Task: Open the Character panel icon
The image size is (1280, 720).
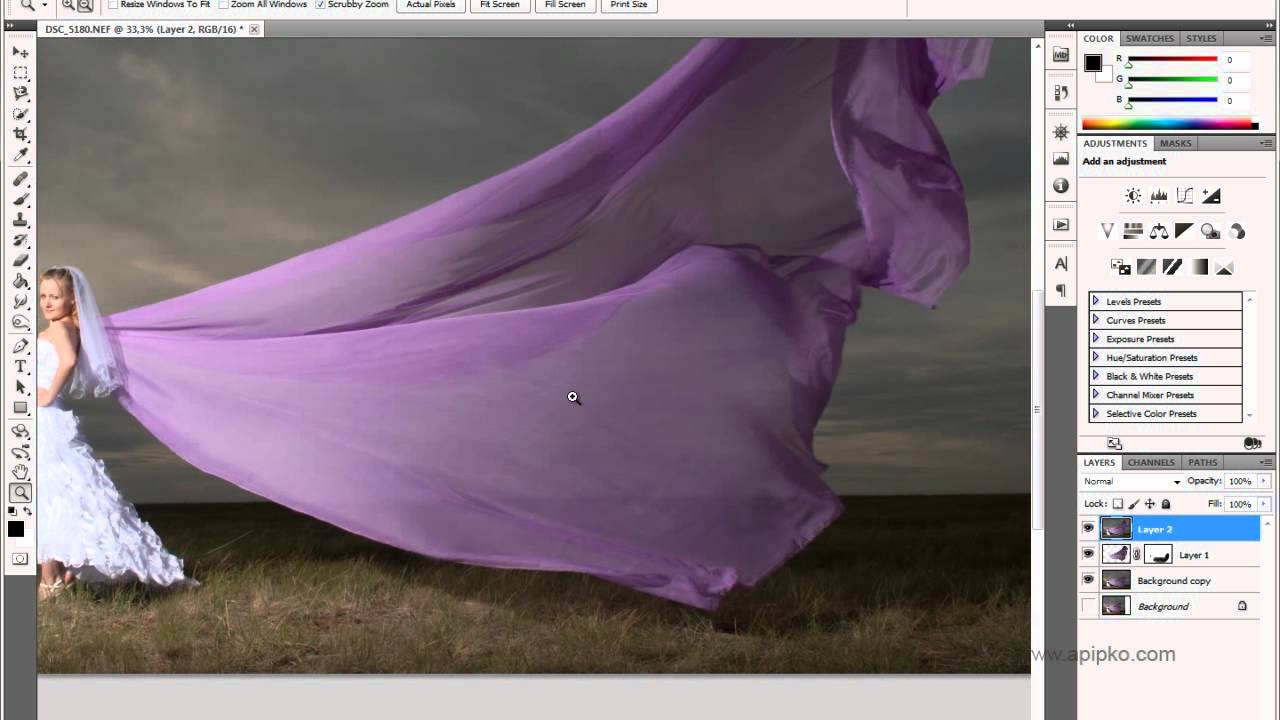Action: [1061, 264]
